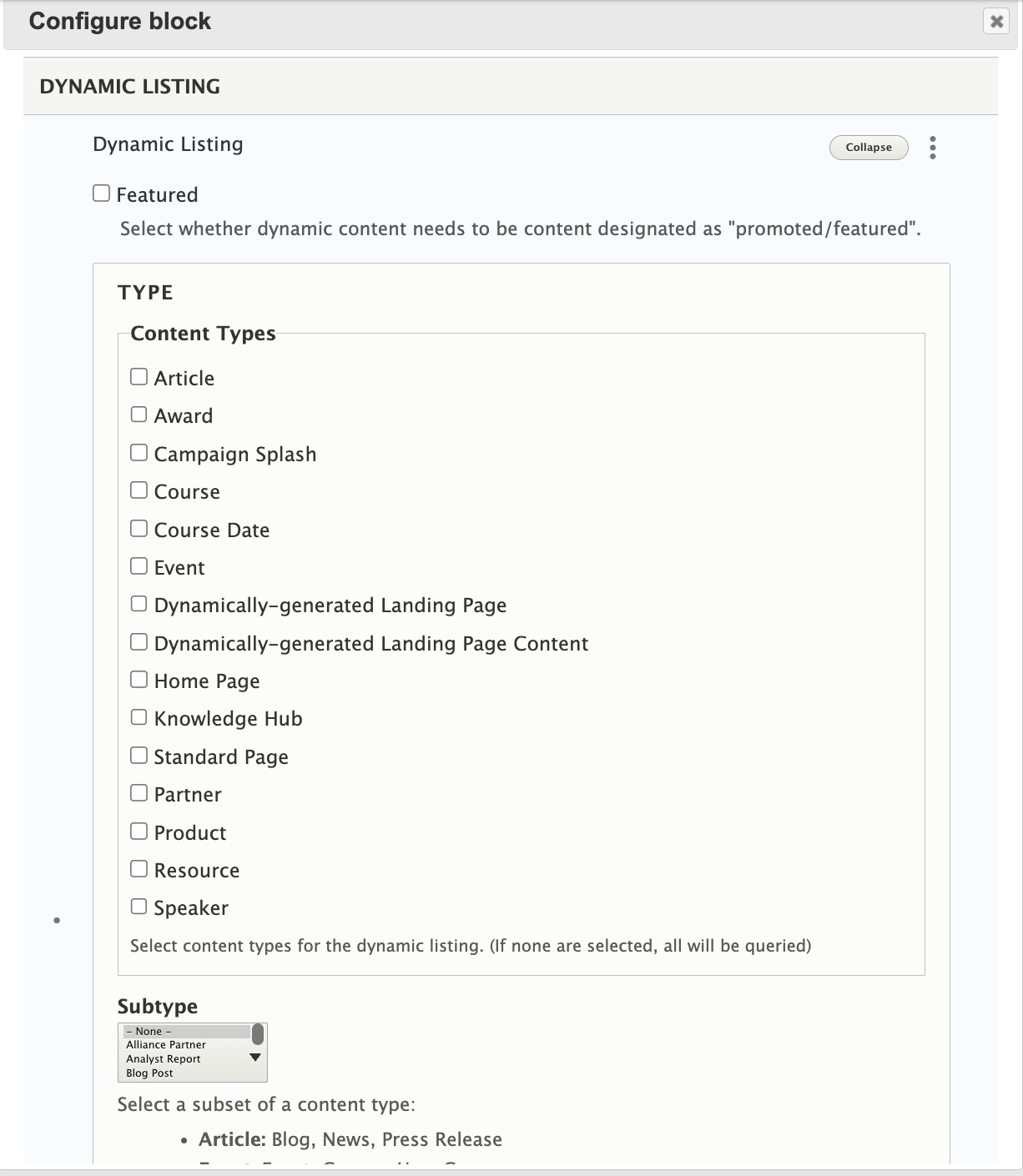Select Analyst Report in the Subtype list
Screen dimensions: 1023x1176
click(163, 1058)
